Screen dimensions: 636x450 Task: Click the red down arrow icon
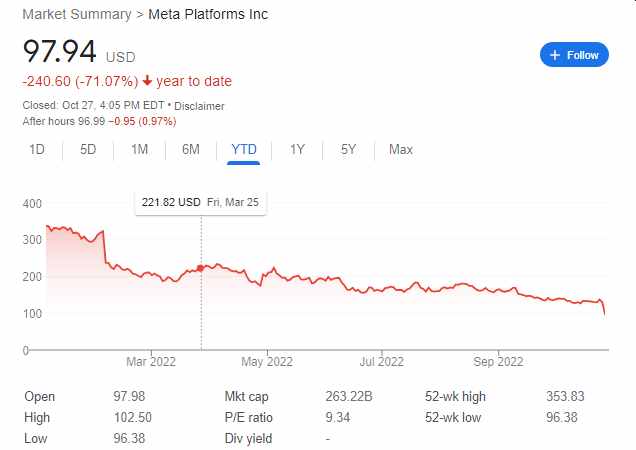(x=145, y=82)
